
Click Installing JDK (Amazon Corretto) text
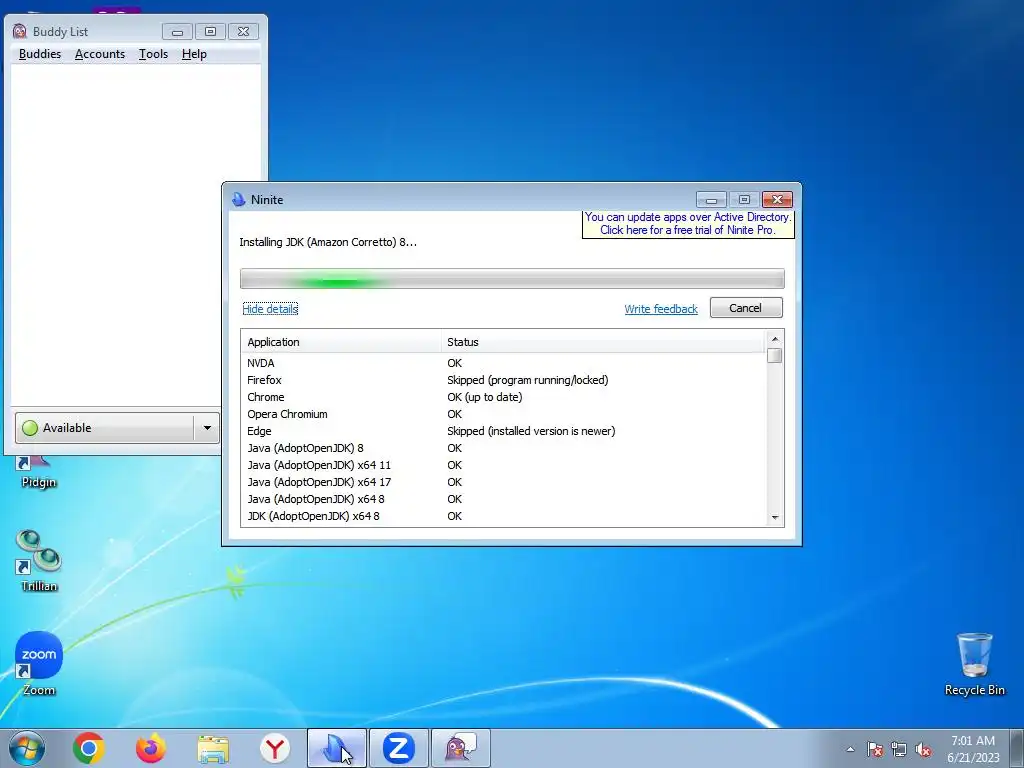[328, 242]
